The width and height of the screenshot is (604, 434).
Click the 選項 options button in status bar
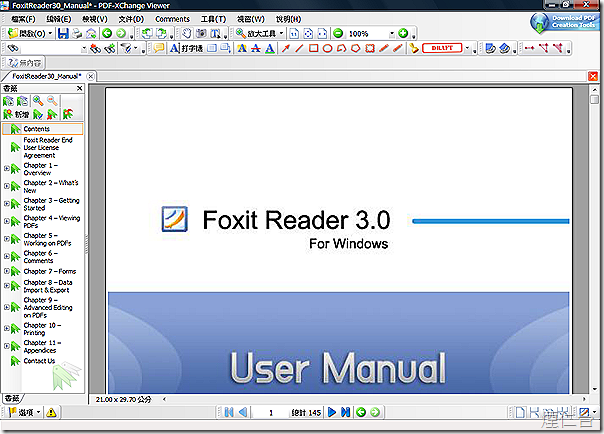click(x=25, y=412)
